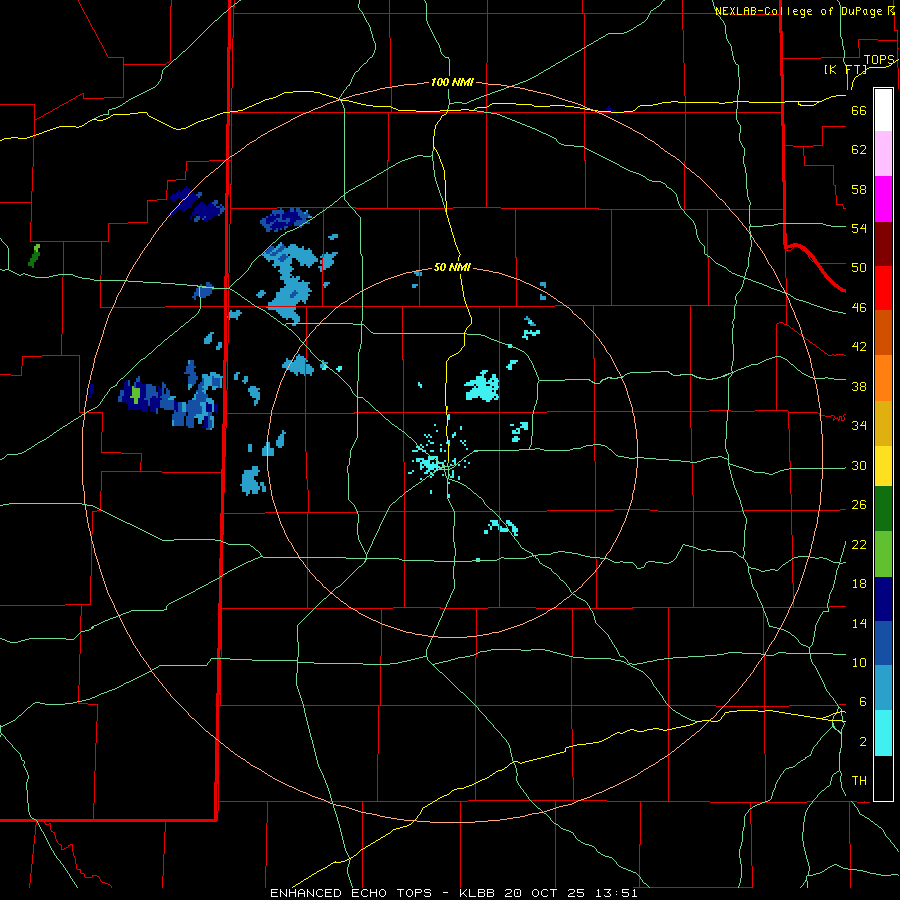Click the legend value "6"
The height and width of the screenshot is (900, 900).
coord(862,701)
